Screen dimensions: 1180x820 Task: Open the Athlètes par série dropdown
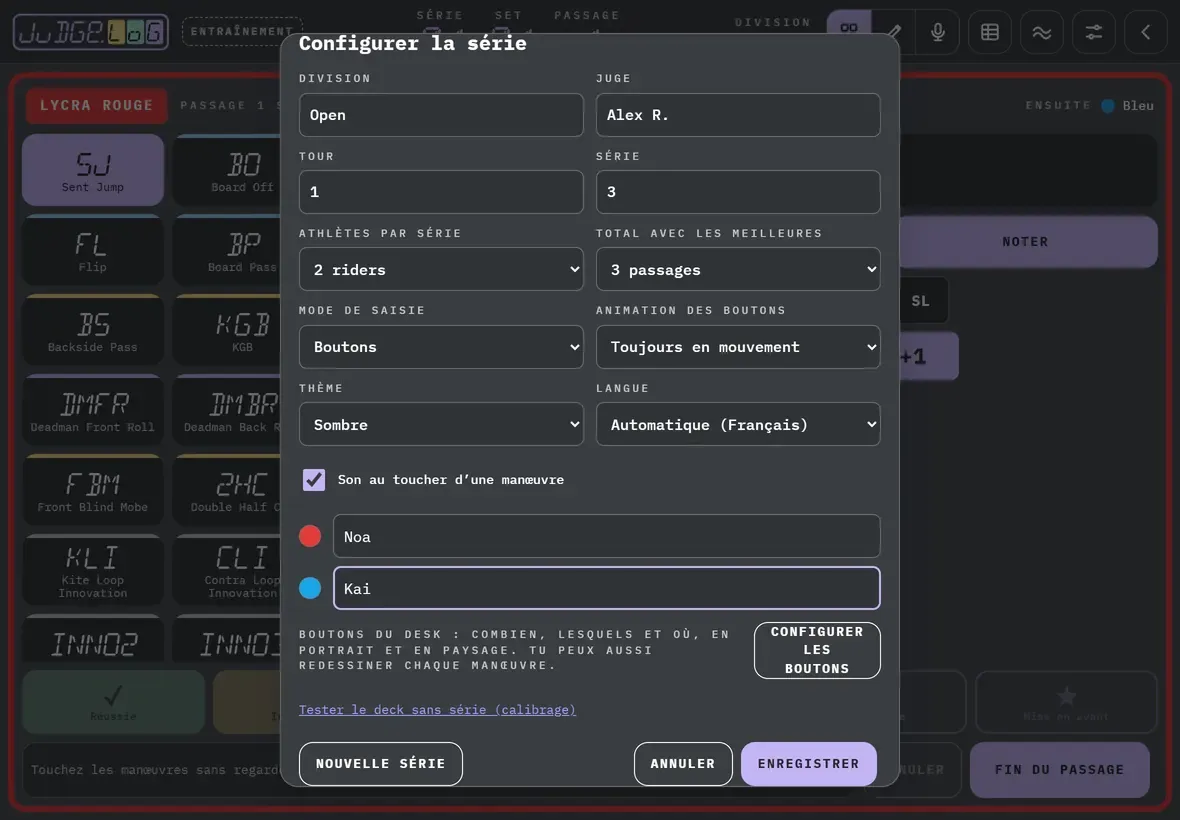(x=441, y=269)
